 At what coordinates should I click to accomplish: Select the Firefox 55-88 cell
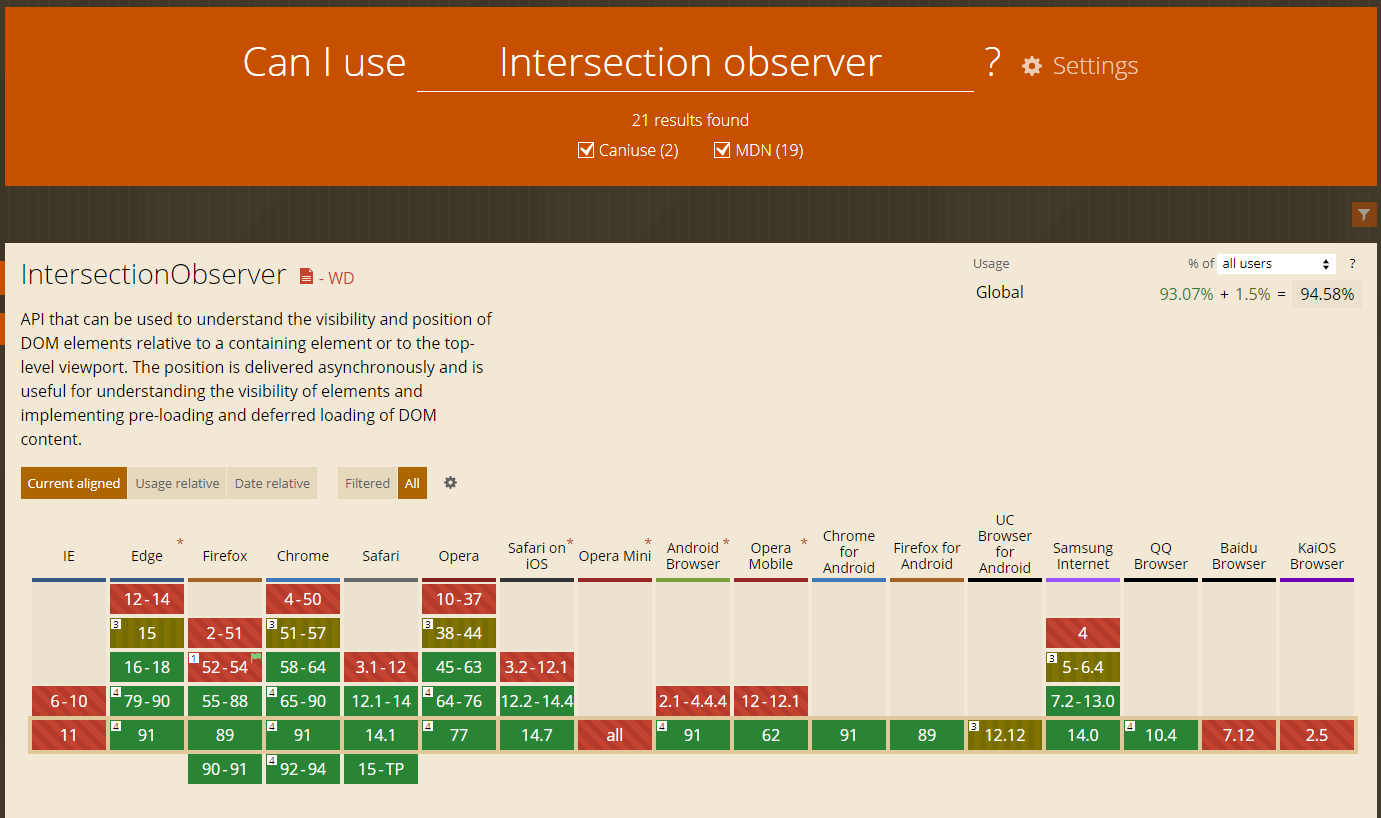click(225, 701)
